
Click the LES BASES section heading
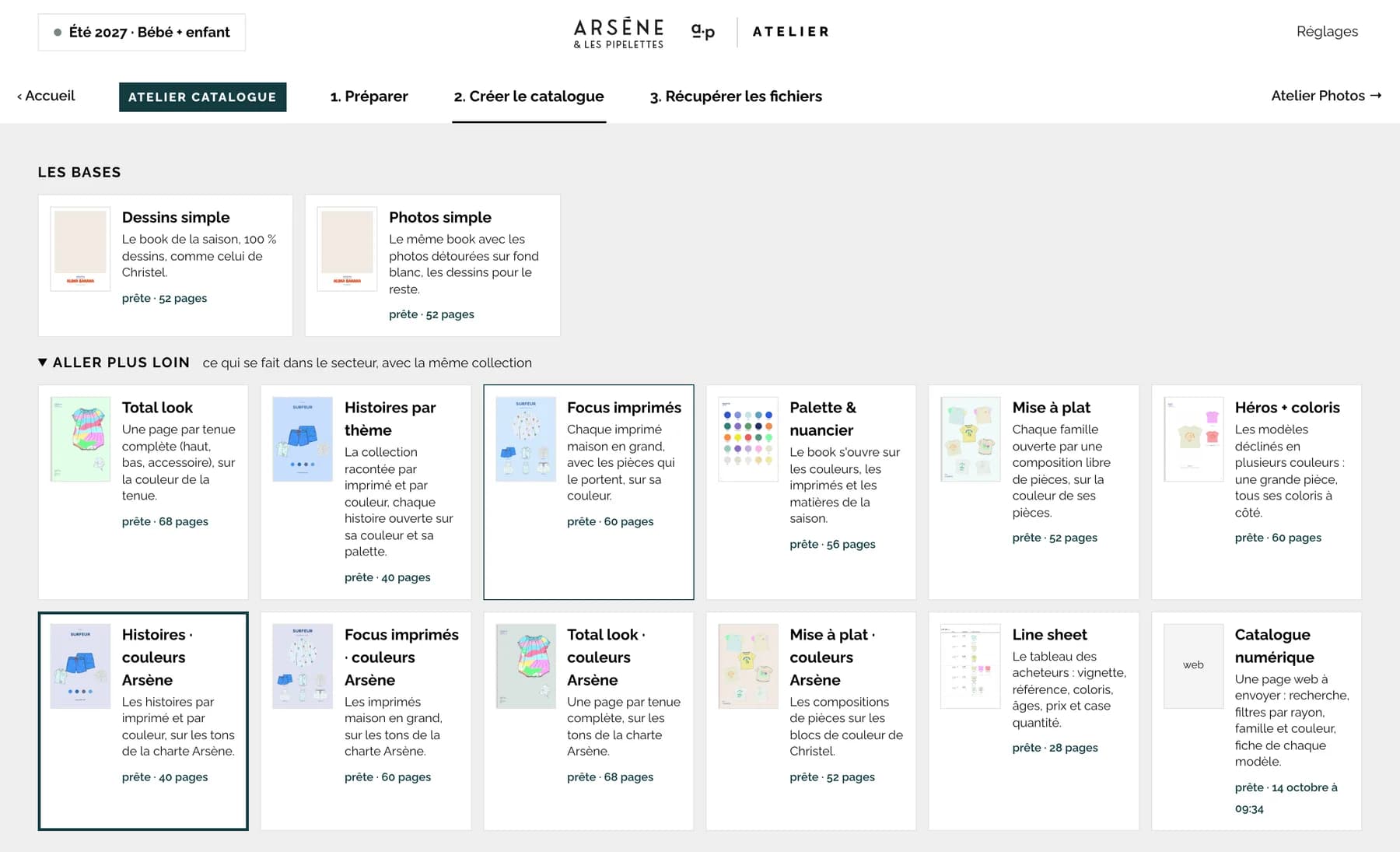click(x=79, y=172)
